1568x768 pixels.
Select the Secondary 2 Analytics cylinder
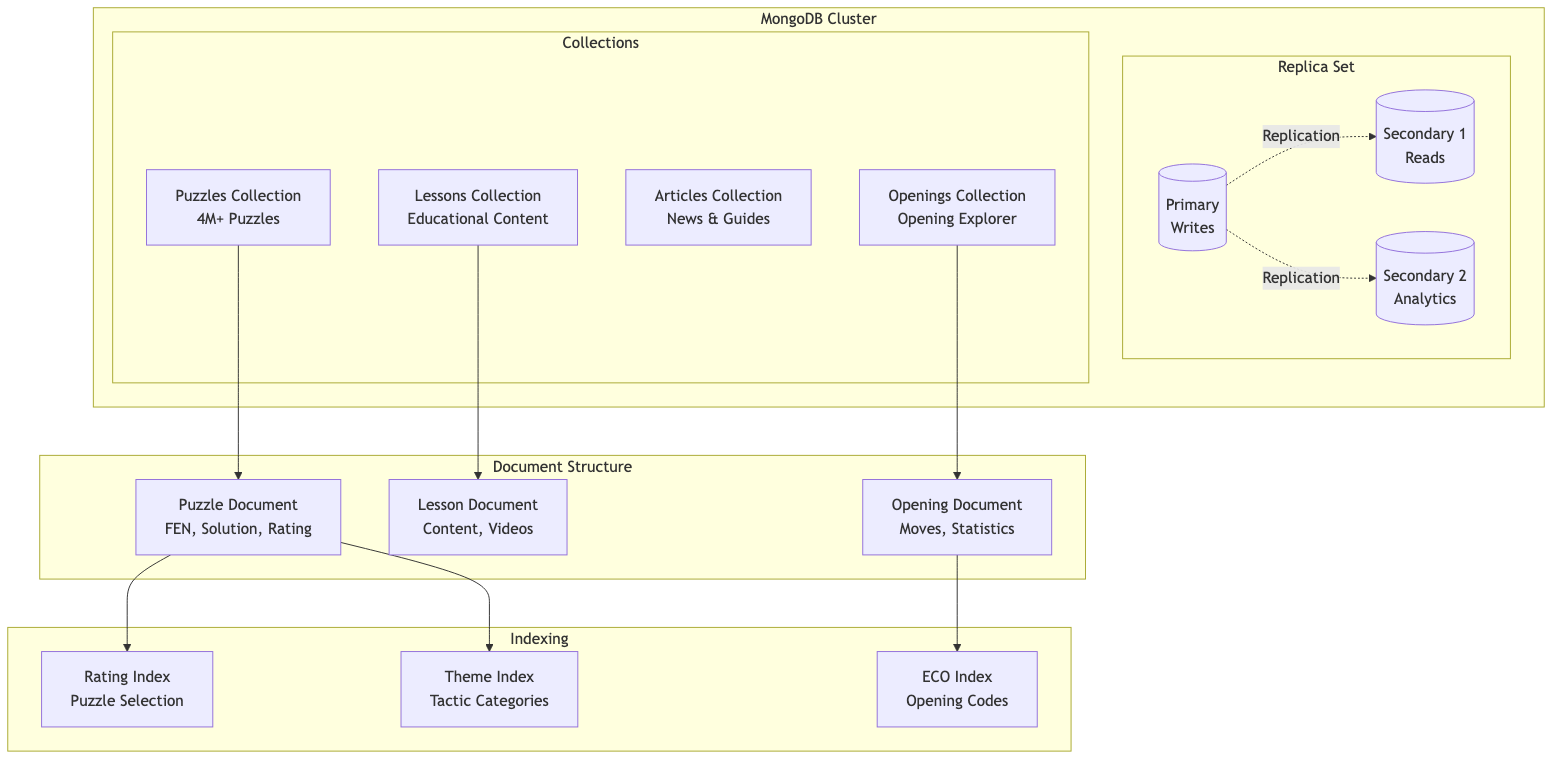[x=1425, y=278]
